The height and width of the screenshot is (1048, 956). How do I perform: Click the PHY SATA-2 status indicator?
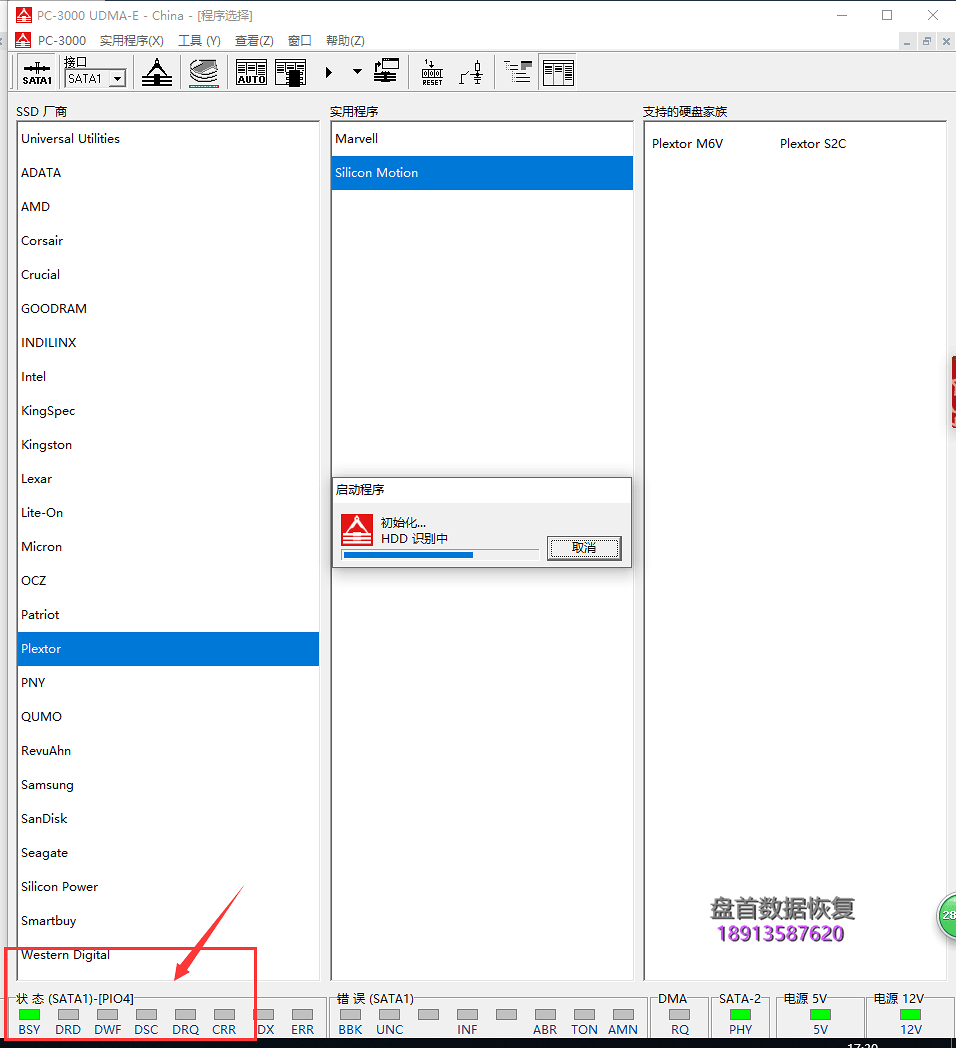[x=740, y=1015]
